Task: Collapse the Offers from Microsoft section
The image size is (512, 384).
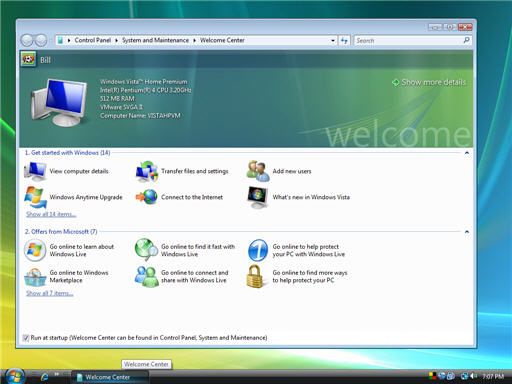Action: coord(467,232)
